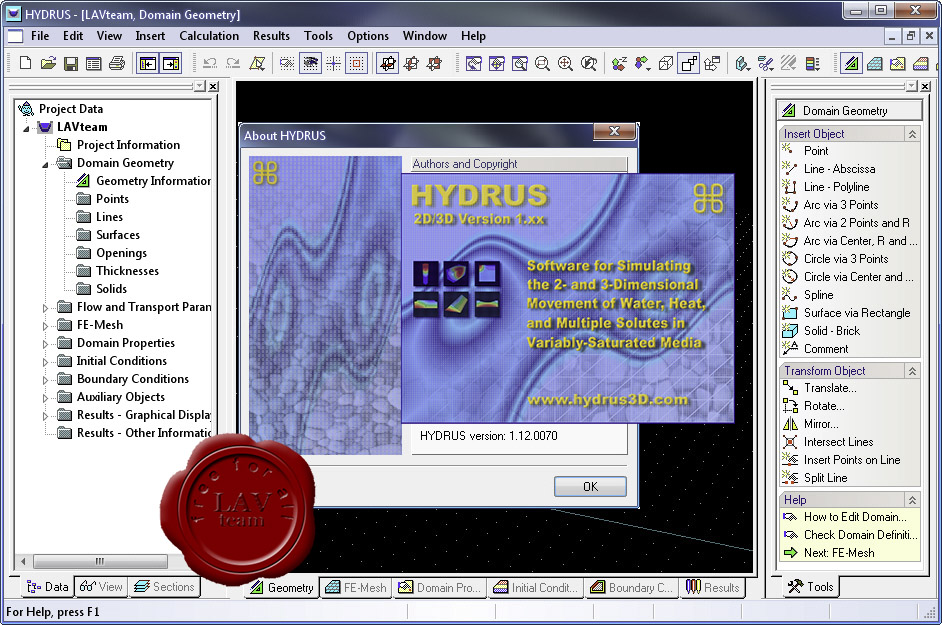Screen dimensions: 942x625
Task: Open How to Edit Domain... help
Action: (x=845, y=517)
